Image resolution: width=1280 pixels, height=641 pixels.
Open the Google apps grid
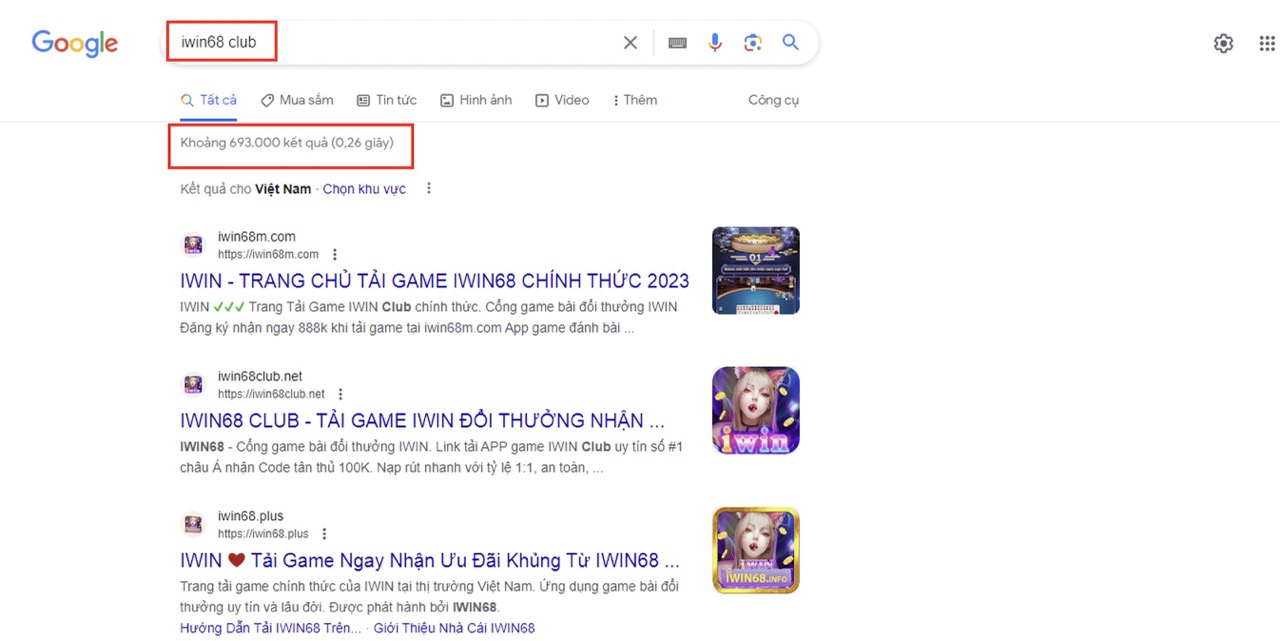point(1267,43)
